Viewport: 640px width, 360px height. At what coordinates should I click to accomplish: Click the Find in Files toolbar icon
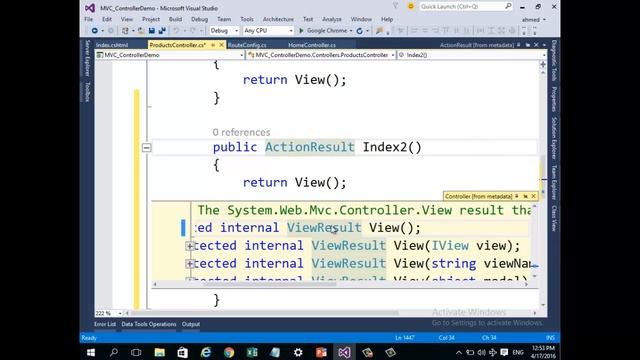pos(380,31)
